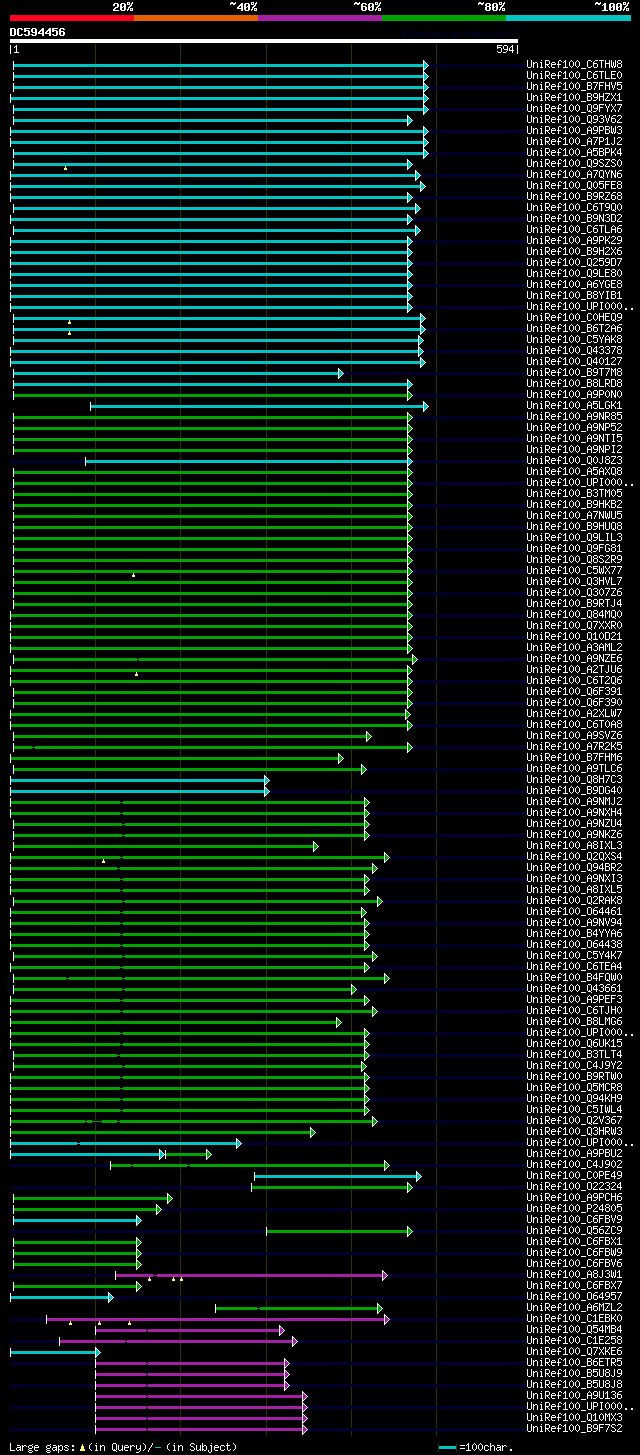640x1455 pixels.
Task: Click hit label UniRef100_A7P1J2
Action: [574, 141]
